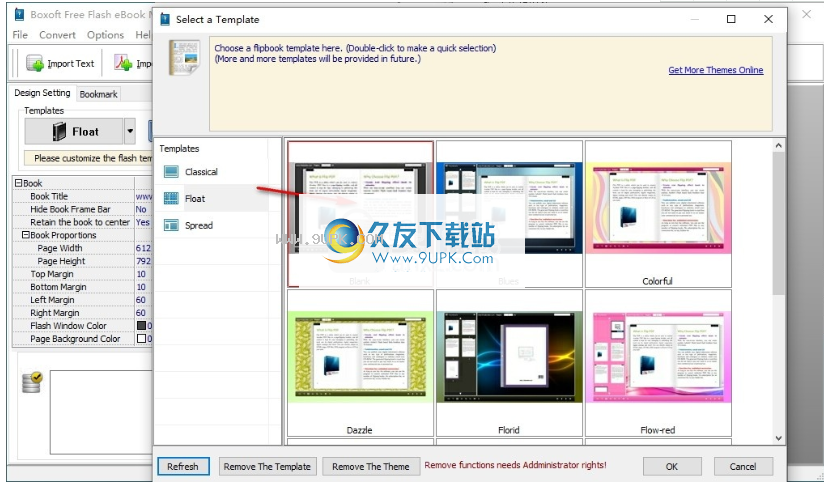Select the Spread template type icon

point(171,225)
